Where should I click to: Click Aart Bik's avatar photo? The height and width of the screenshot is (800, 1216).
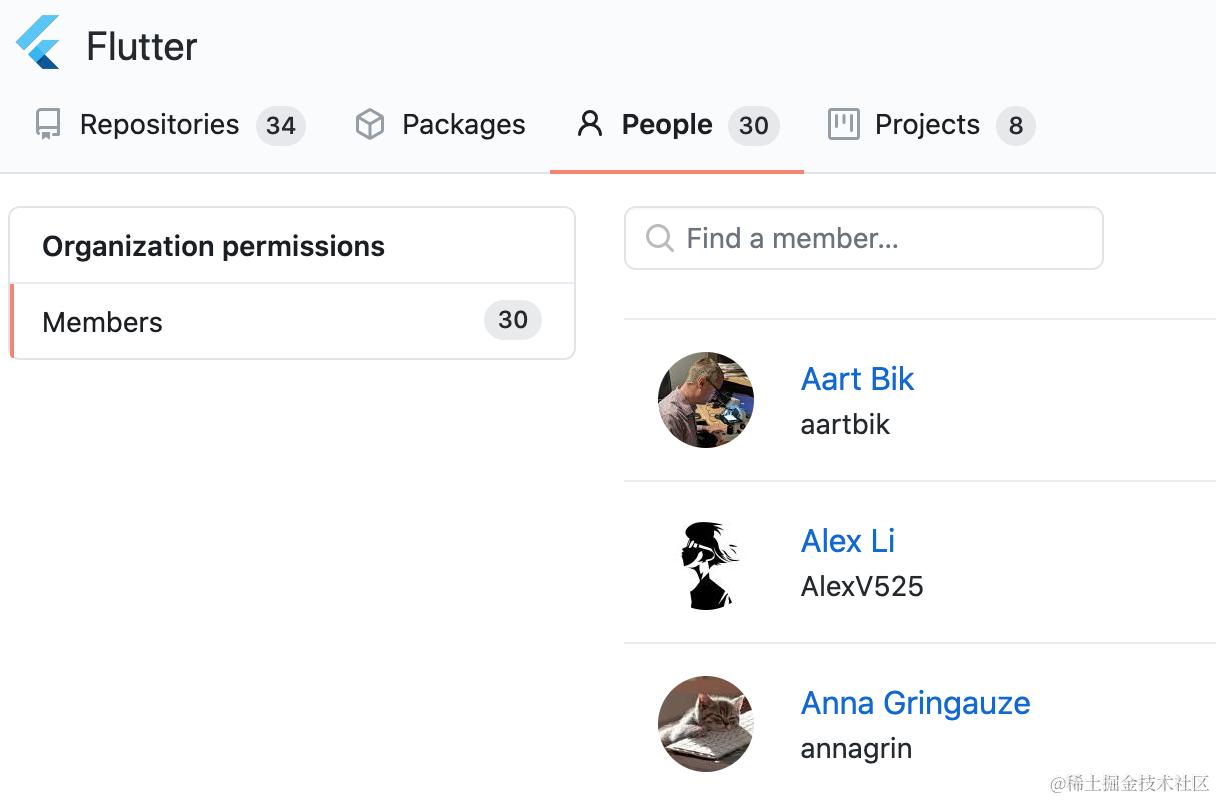pos(706,399)
